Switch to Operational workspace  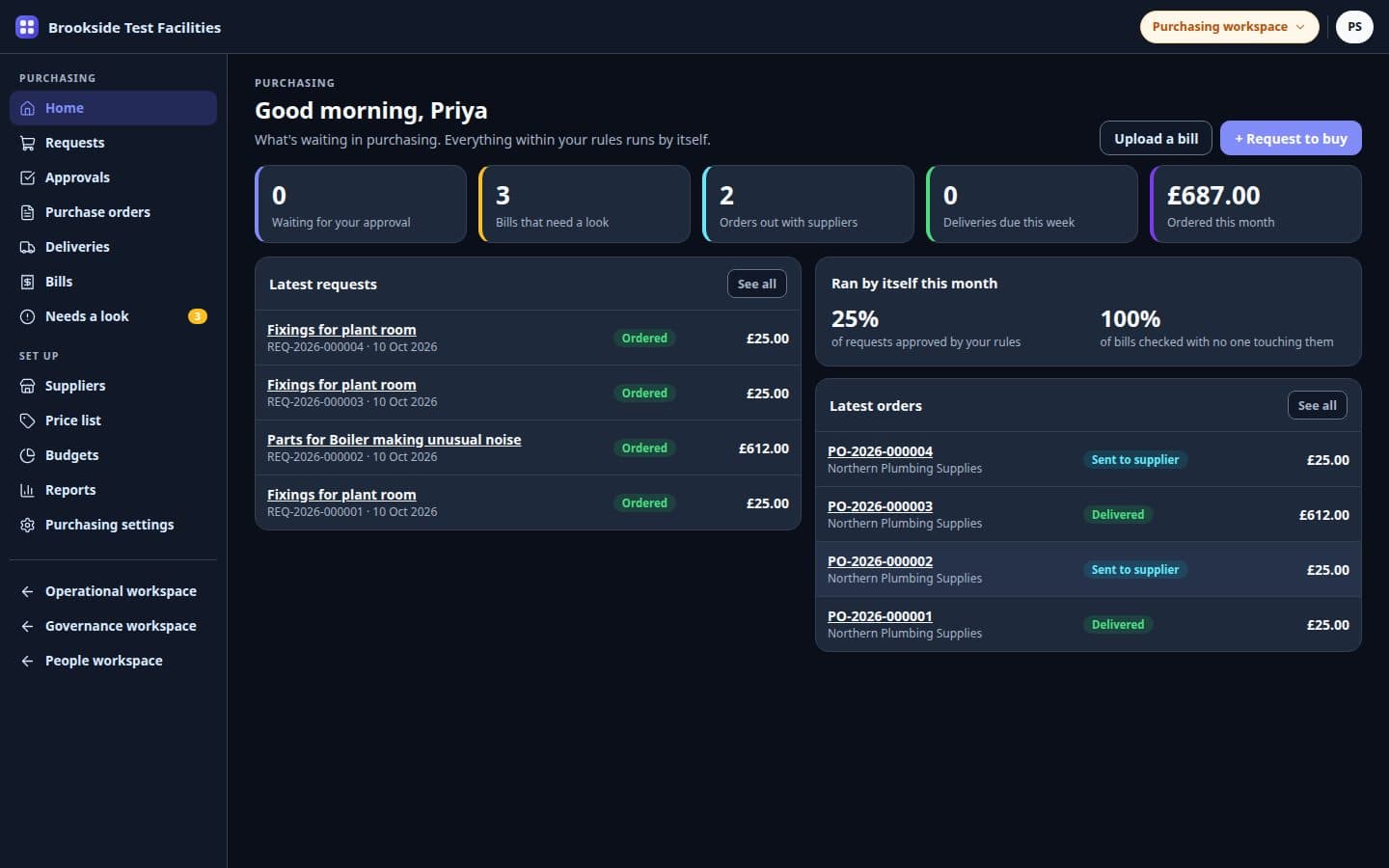(x=113, y=591)
